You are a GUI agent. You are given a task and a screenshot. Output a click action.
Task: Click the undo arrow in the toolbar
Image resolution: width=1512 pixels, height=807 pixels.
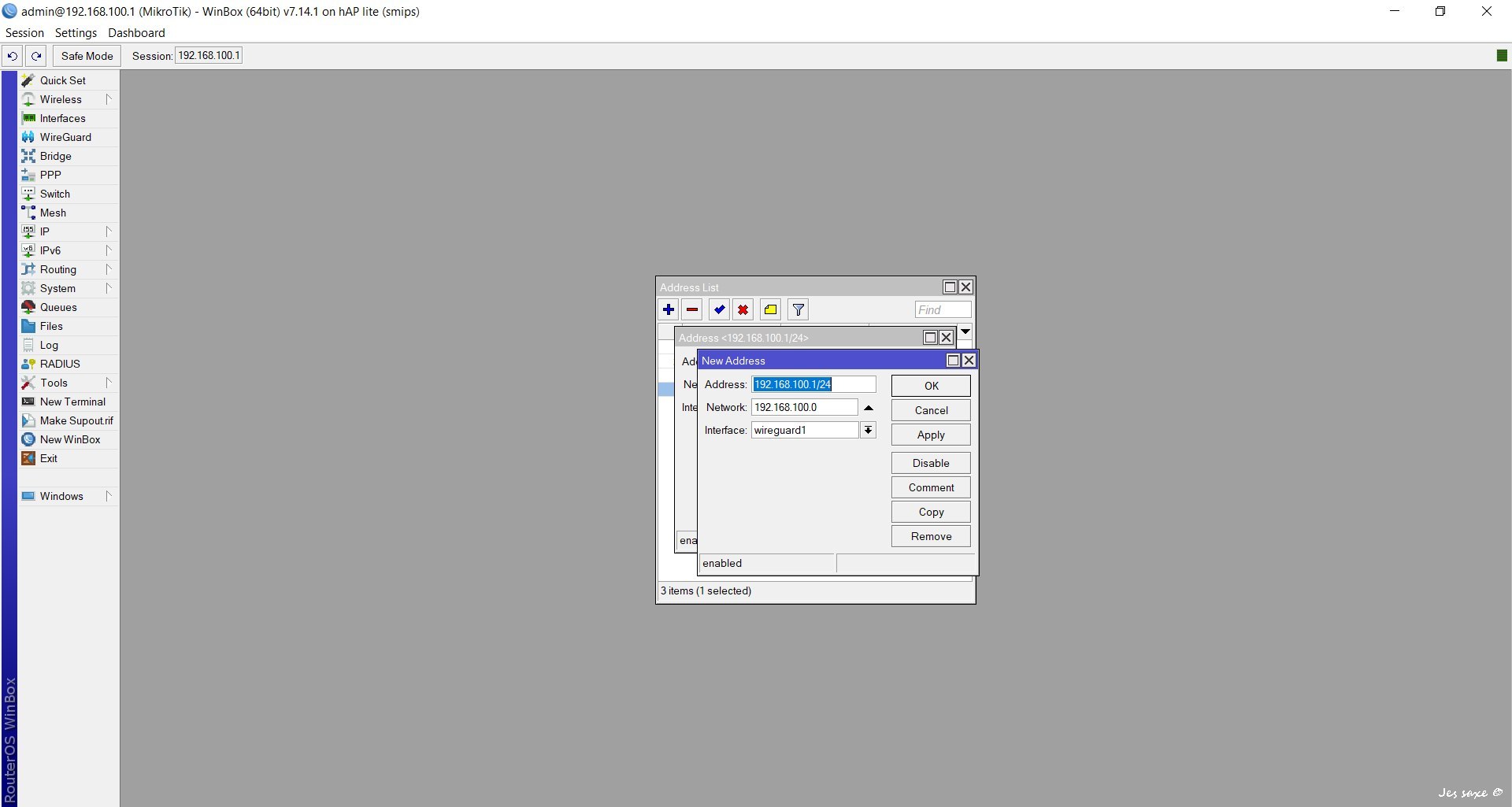[x=13, y=56]
